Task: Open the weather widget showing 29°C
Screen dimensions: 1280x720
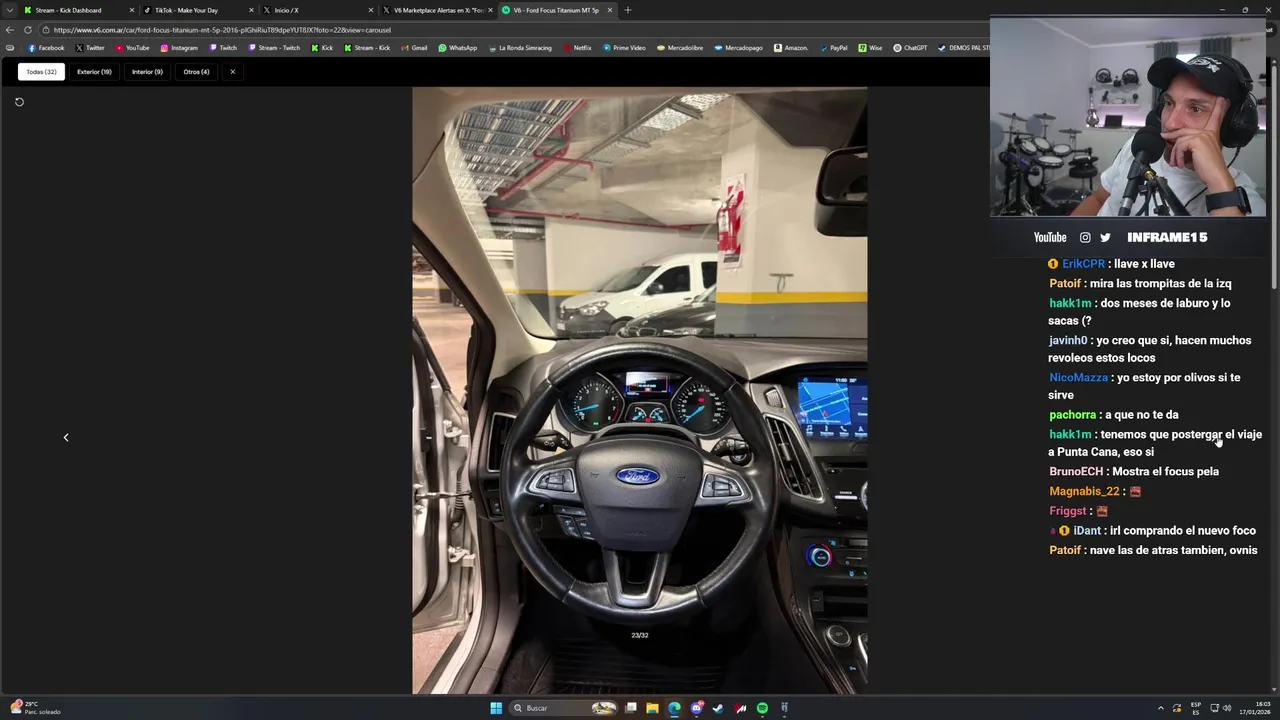Action: click(36, 708)
